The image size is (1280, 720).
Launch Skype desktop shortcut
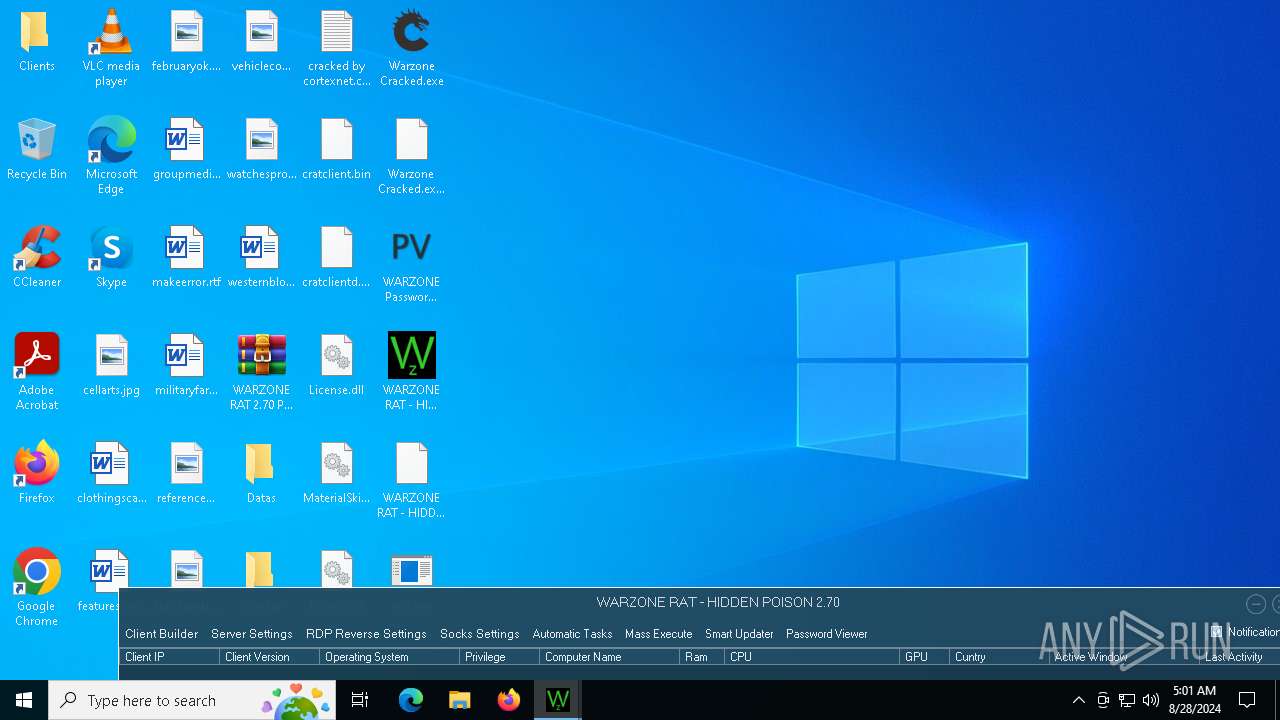[x=111, y=258]
